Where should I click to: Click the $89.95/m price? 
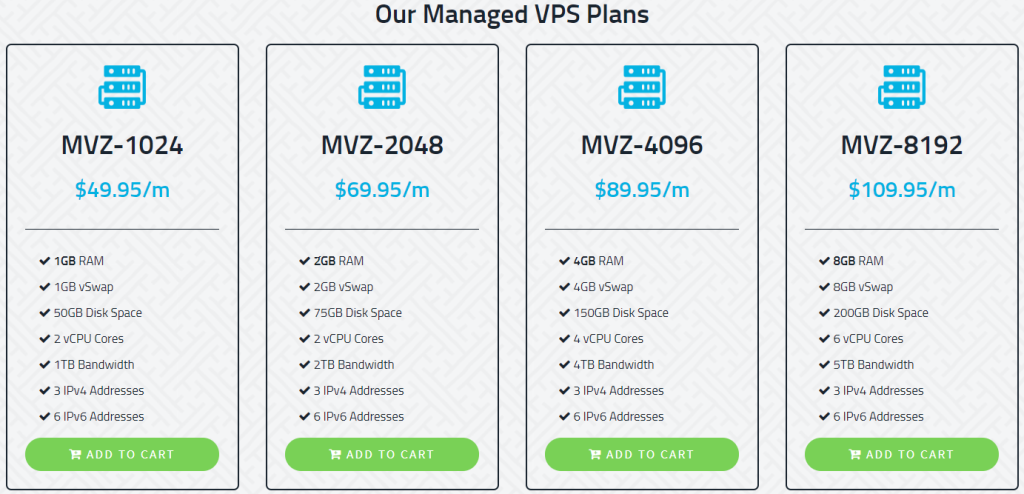coord(642,189)
